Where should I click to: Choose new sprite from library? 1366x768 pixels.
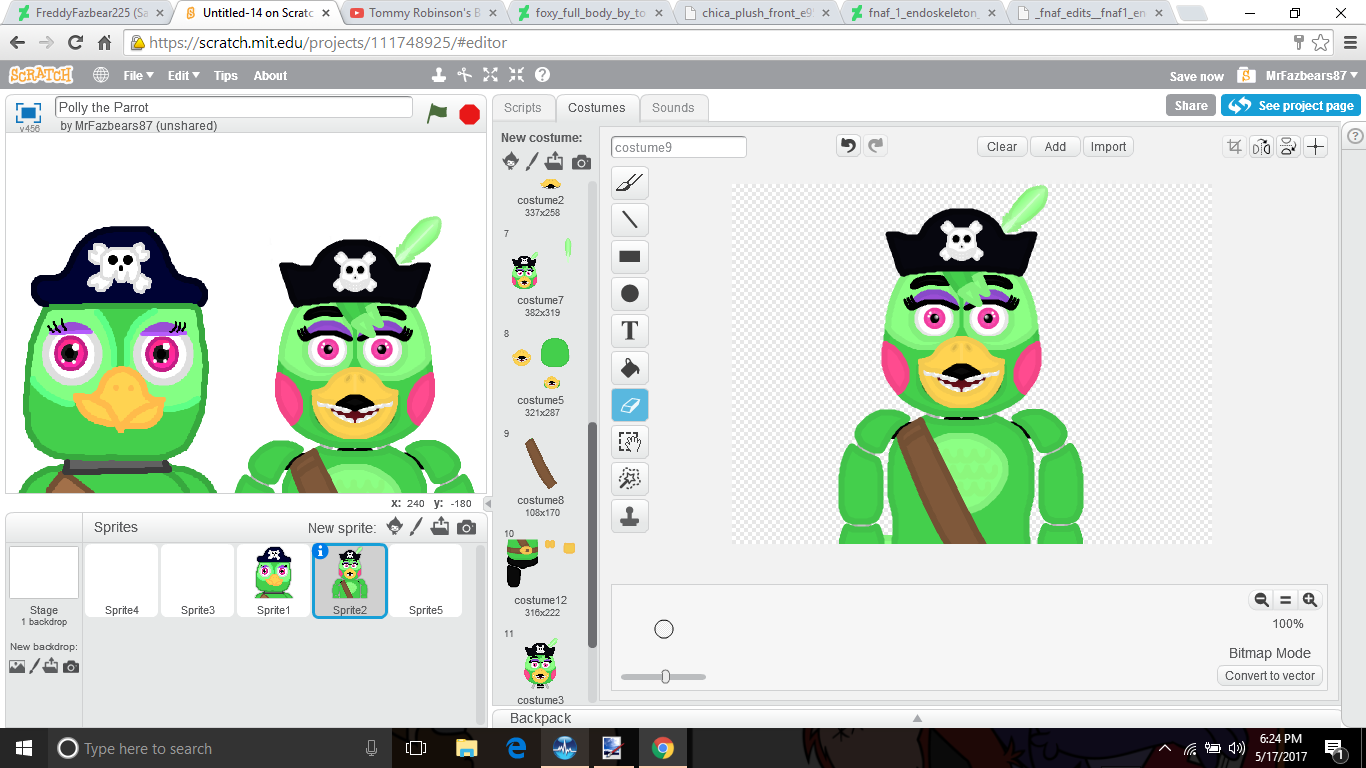(396, 527)
